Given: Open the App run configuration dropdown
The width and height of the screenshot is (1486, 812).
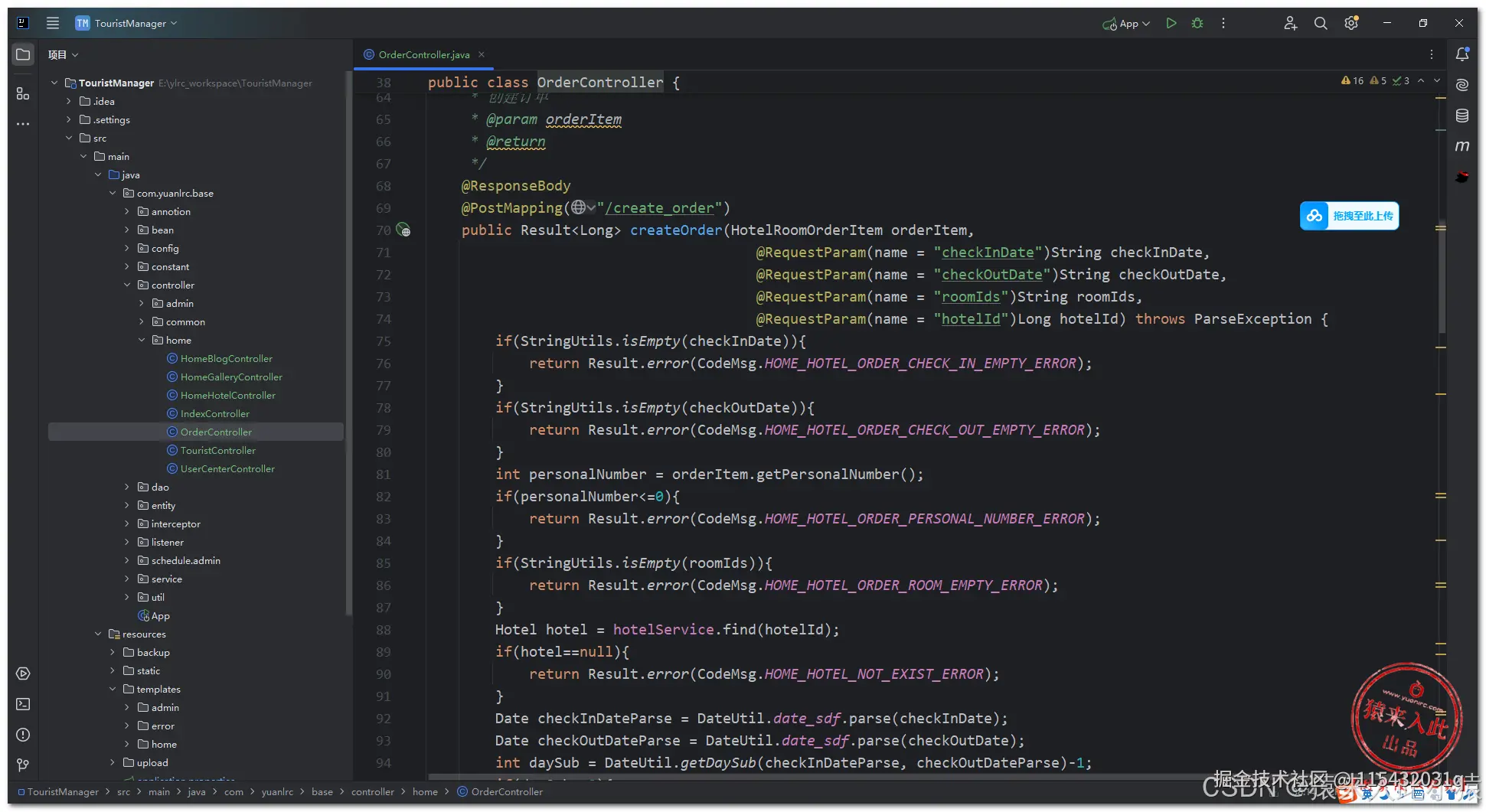Looking at the screenshot, I should [1126, 24].
